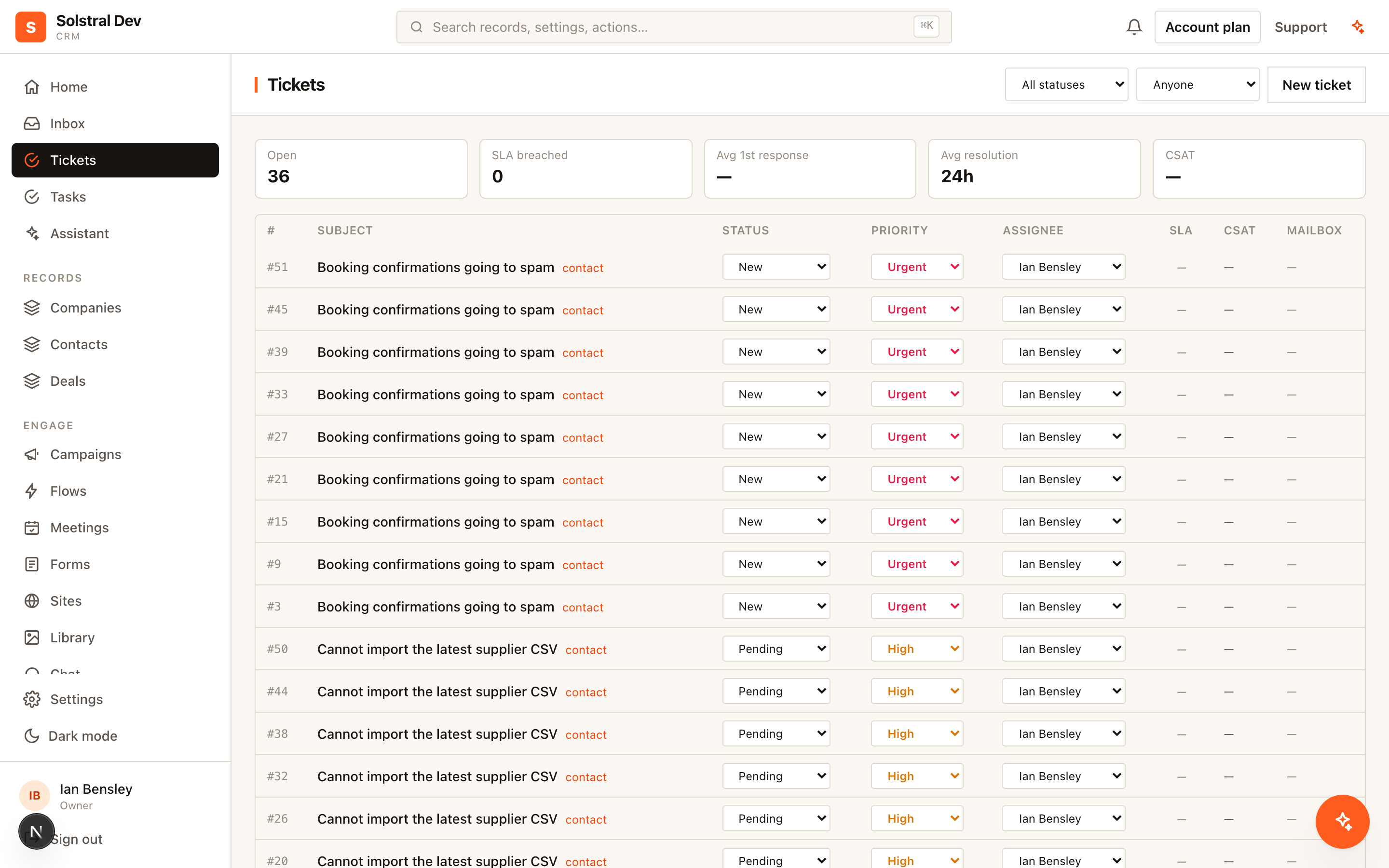Viewport: 1389px width, 868px height.
Task: Click the Solstral Dev orange logo icon
Action: click(31, 27)
